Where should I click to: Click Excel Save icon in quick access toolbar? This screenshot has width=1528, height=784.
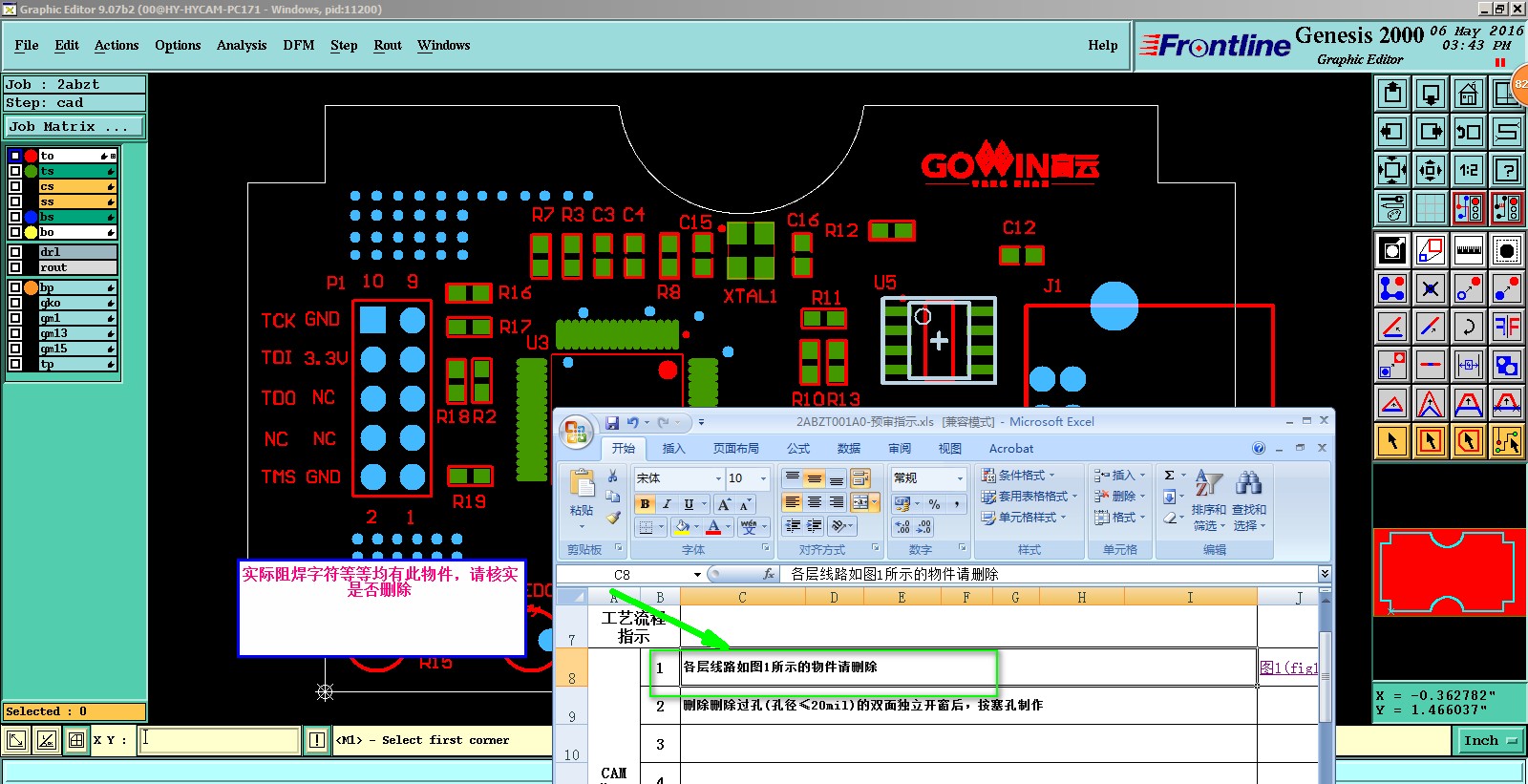coord(612,422)
